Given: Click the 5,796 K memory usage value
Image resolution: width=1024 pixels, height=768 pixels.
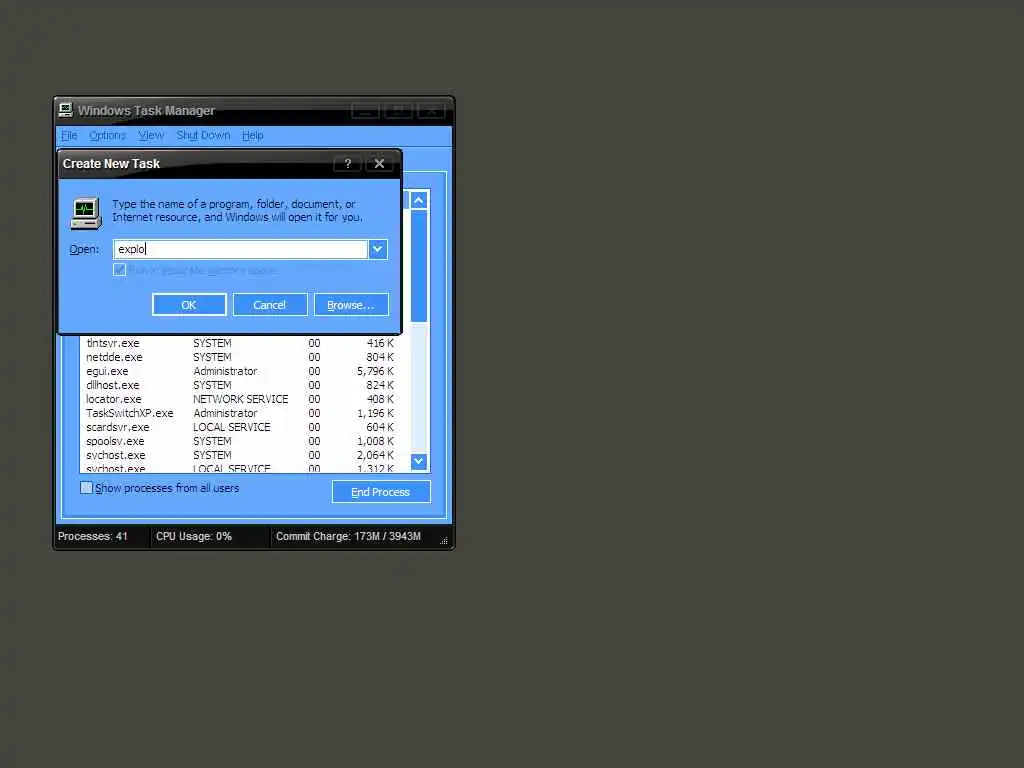Looking at the screenshot, I should tap(376, 371).
